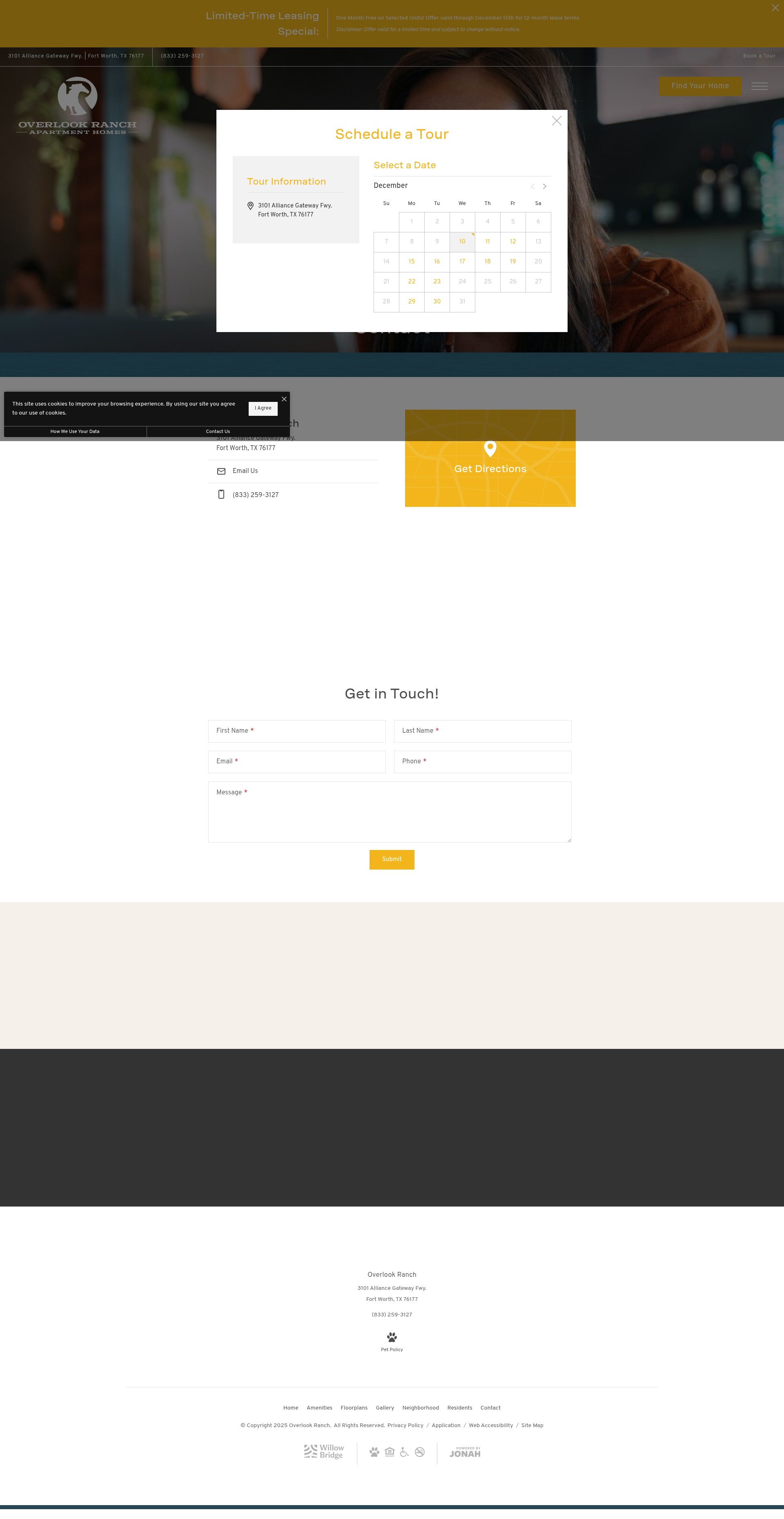784x1519 pixels.
Task: Click the phone icon by (833) 259-3127
Action: (221, 494)
